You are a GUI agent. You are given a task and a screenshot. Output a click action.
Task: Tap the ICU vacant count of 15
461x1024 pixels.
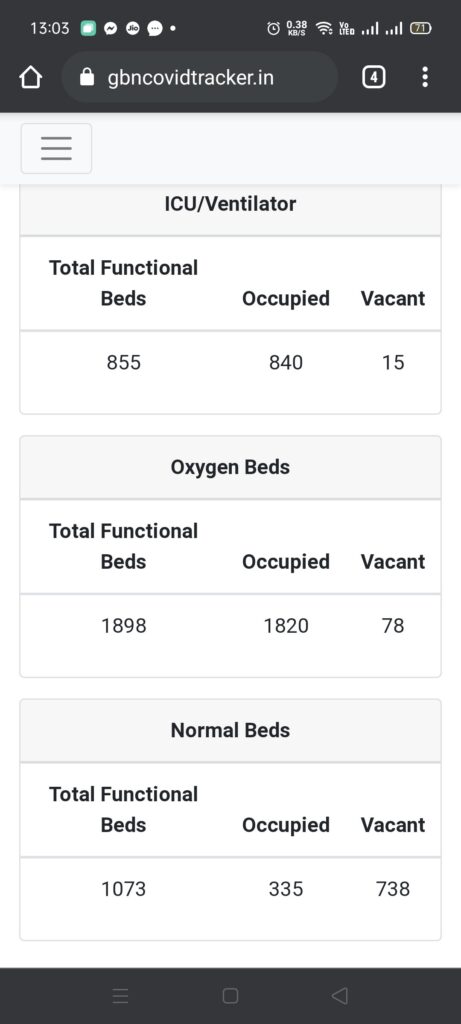click(393, 362)
